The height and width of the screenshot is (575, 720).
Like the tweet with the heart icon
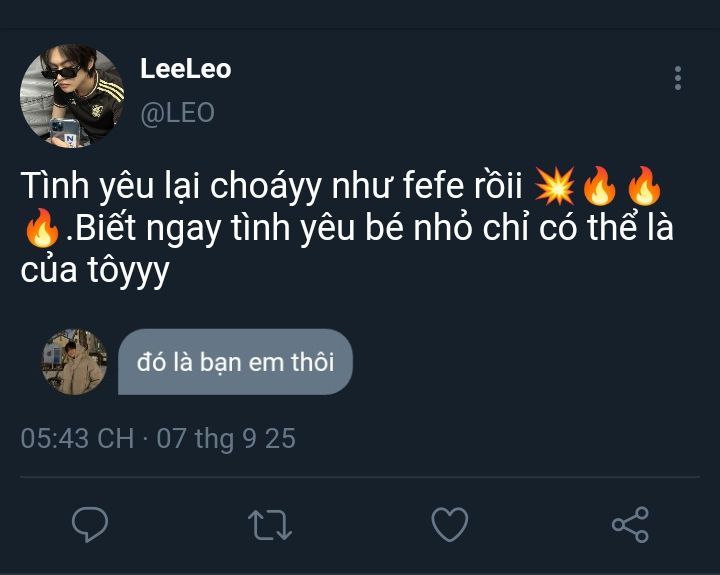coord(449,524)
